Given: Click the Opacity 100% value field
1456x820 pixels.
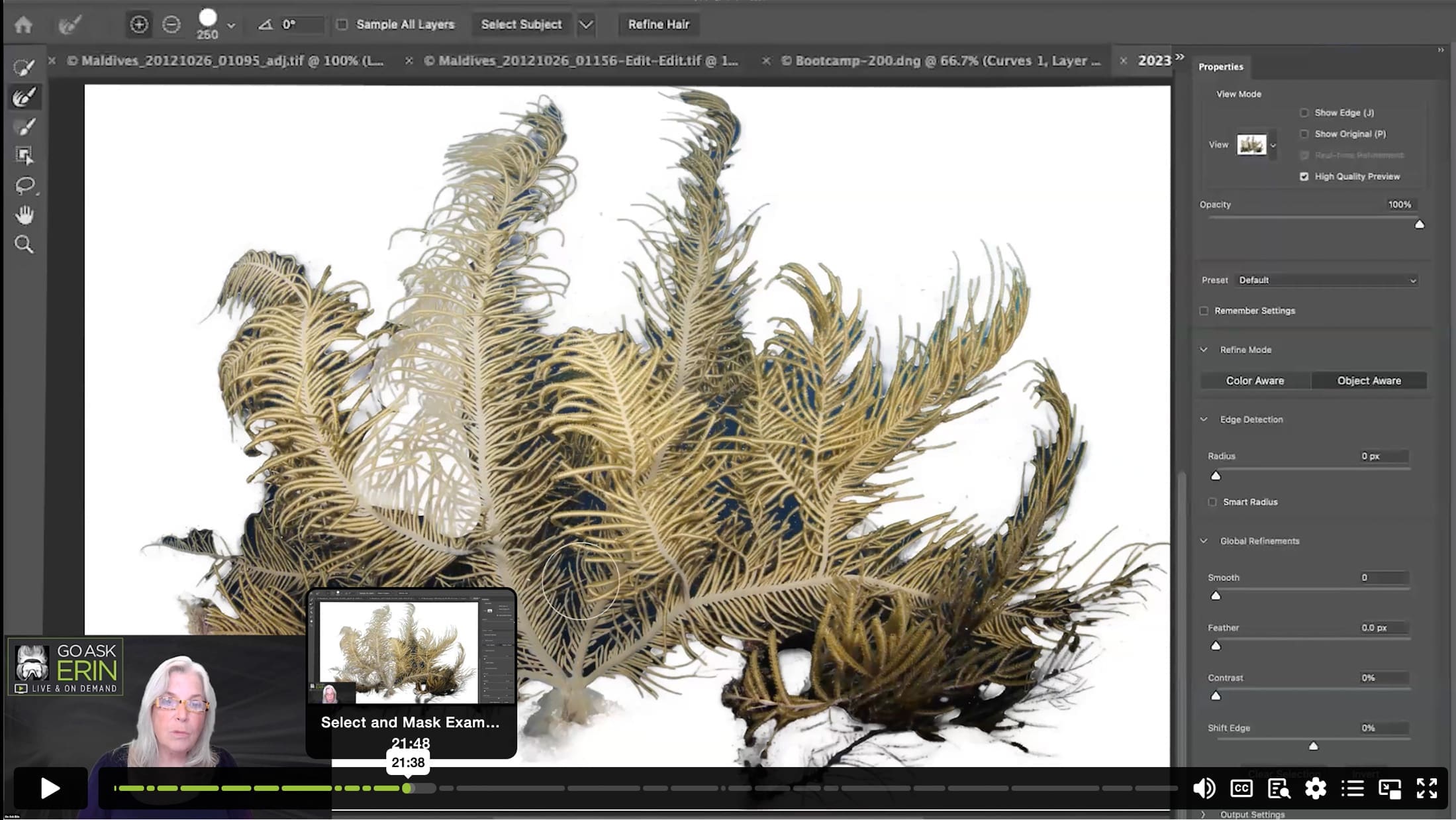Looking at the screenshot, I should click(1400, 205).
